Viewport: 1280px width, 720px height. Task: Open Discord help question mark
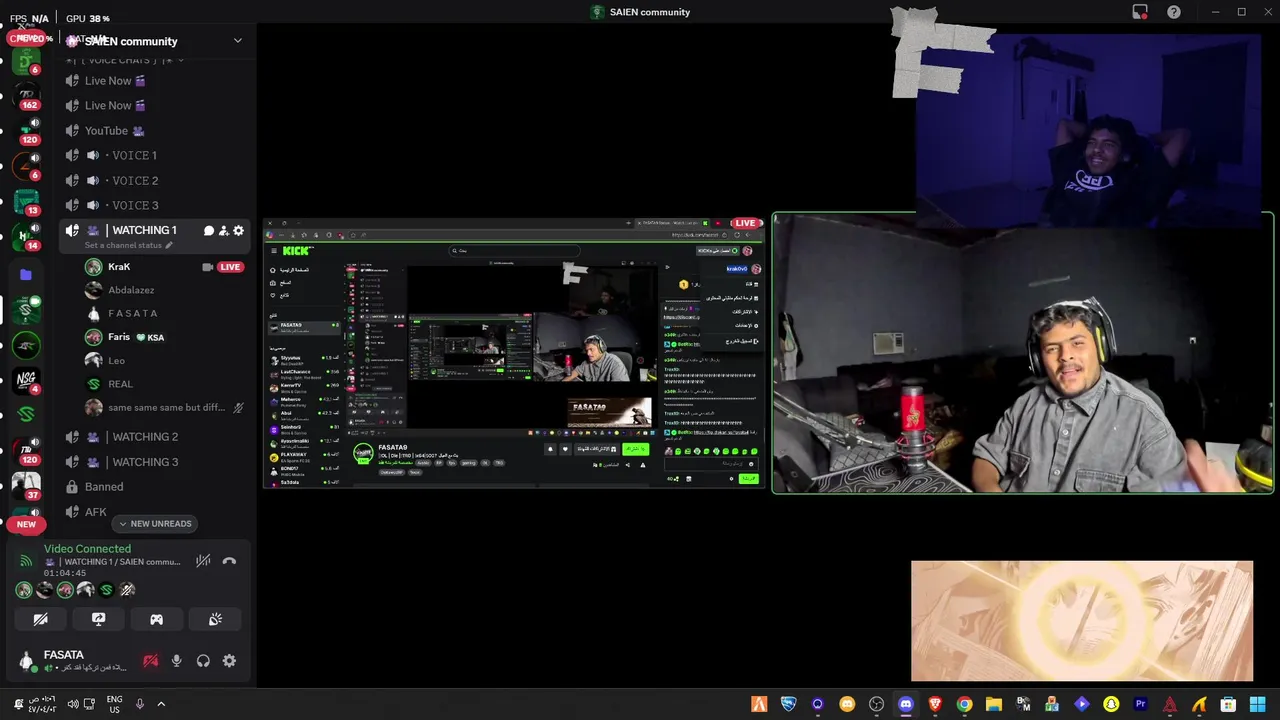(x=1174, y=12)
